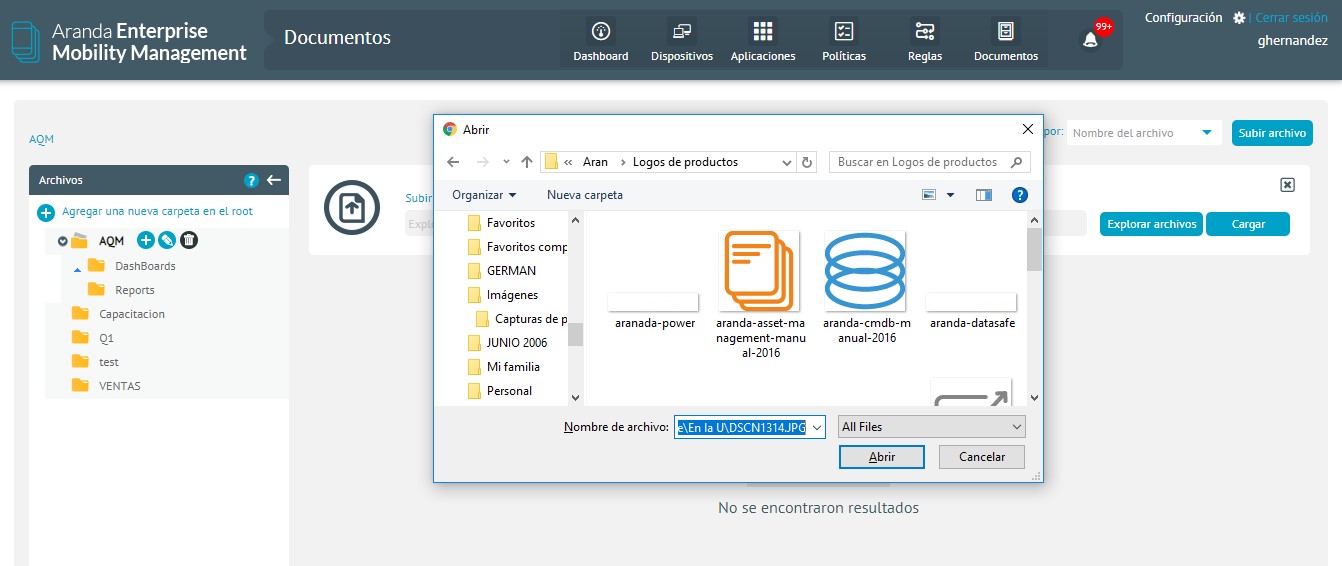This screenshot has width=1342, height=566.
Task: Click the Explorar archivos button
Action: pyautogui.click(x=1152, y=224)
